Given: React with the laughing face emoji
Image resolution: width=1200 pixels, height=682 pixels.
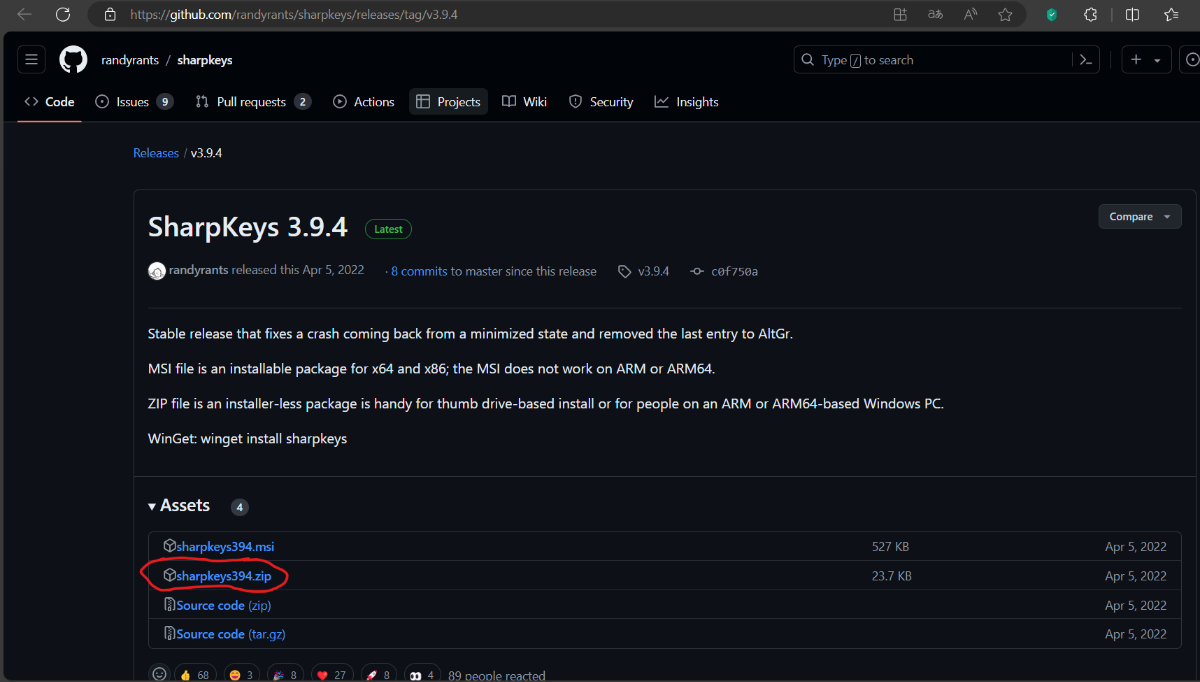Looking at the screenshot, I should pyautogui.click(x=242, y=675).
